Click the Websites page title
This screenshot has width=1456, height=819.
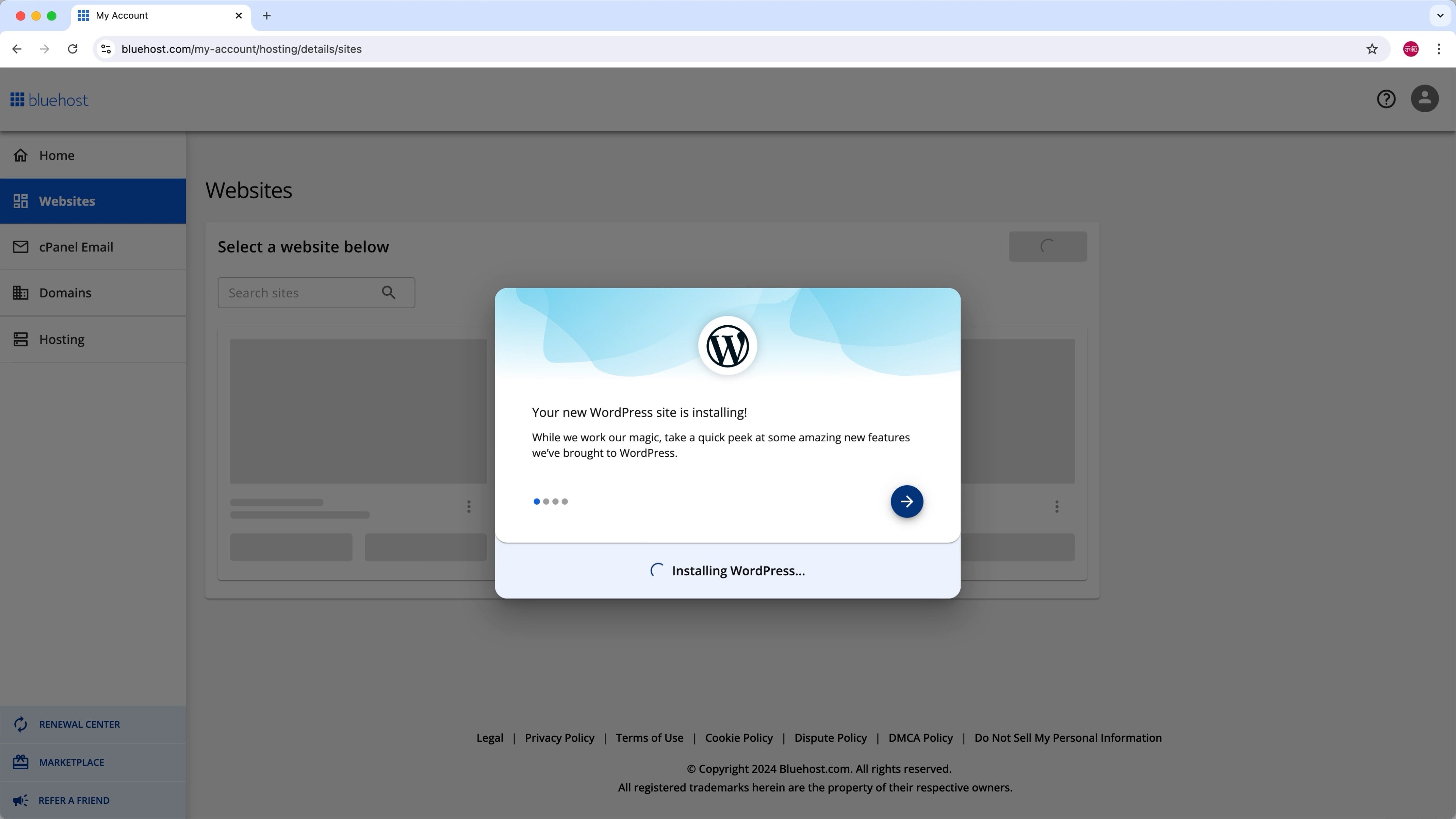249,190
